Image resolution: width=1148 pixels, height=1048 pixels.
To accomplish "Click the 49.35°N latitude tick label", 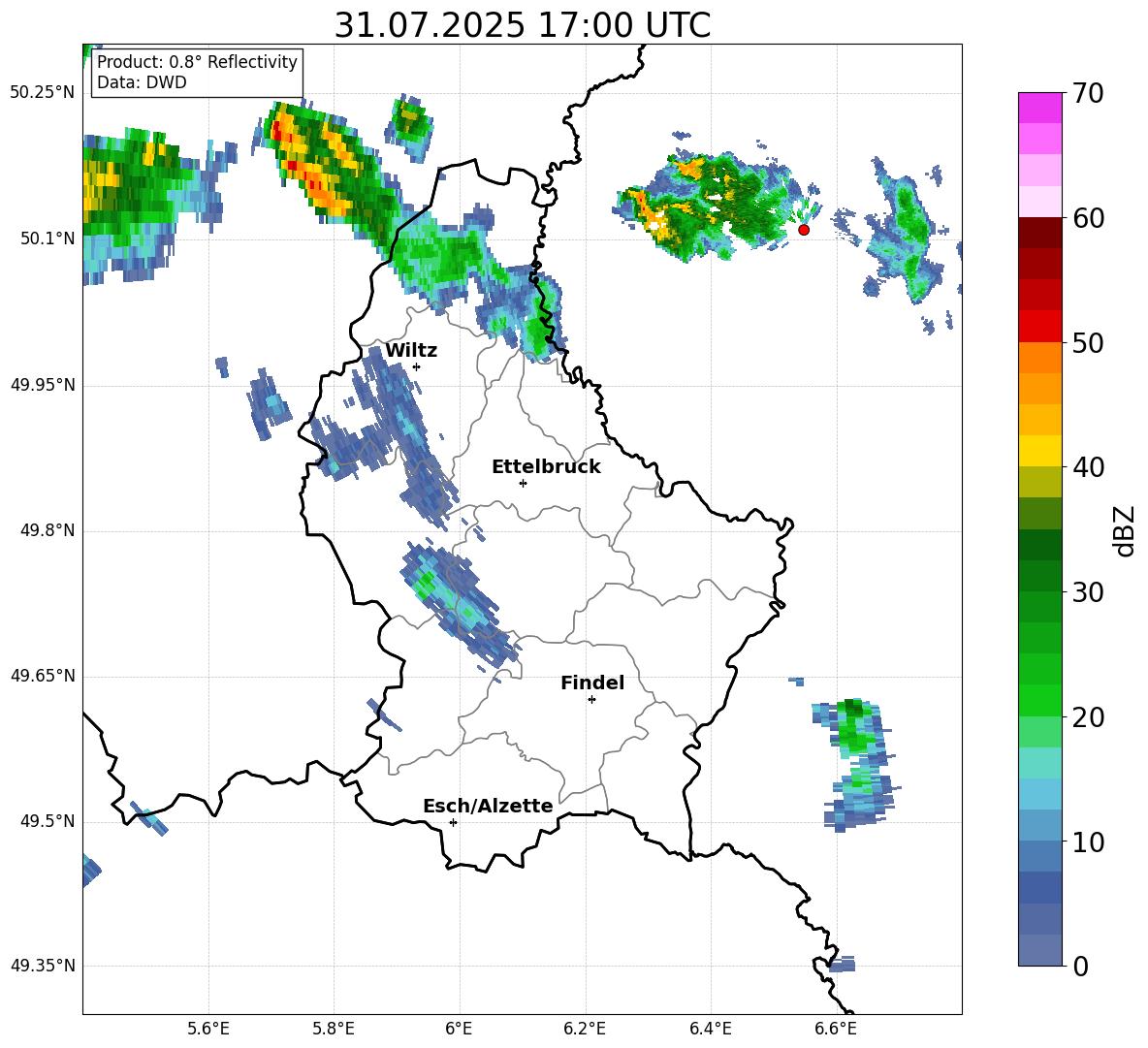I will (x=43, y=966).
